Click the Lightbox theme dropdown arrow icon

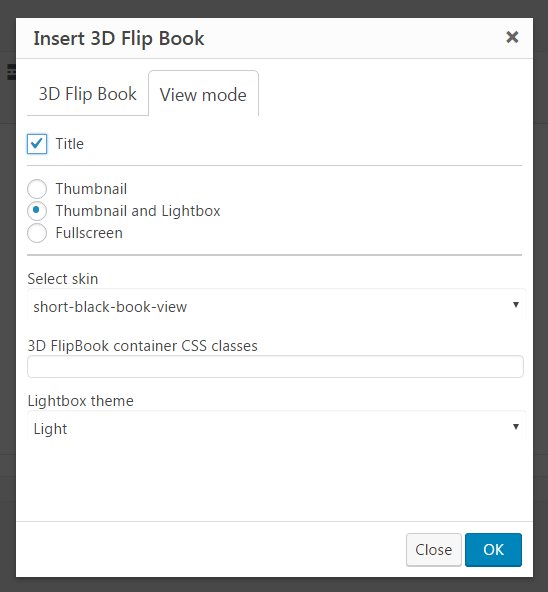coord(516,427)
